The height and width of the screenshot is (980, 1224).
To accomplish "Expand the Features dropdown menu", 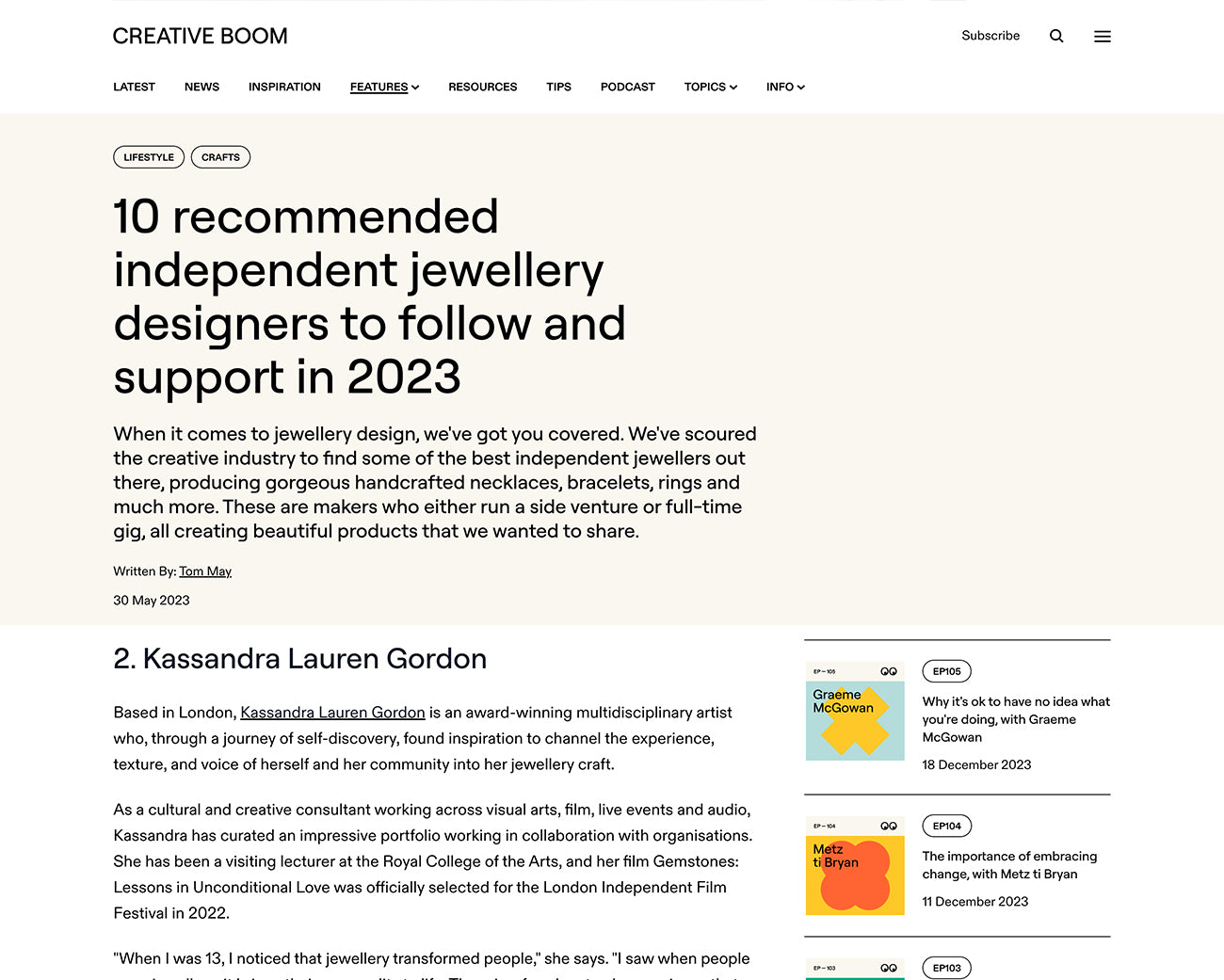I will point(384,87).
